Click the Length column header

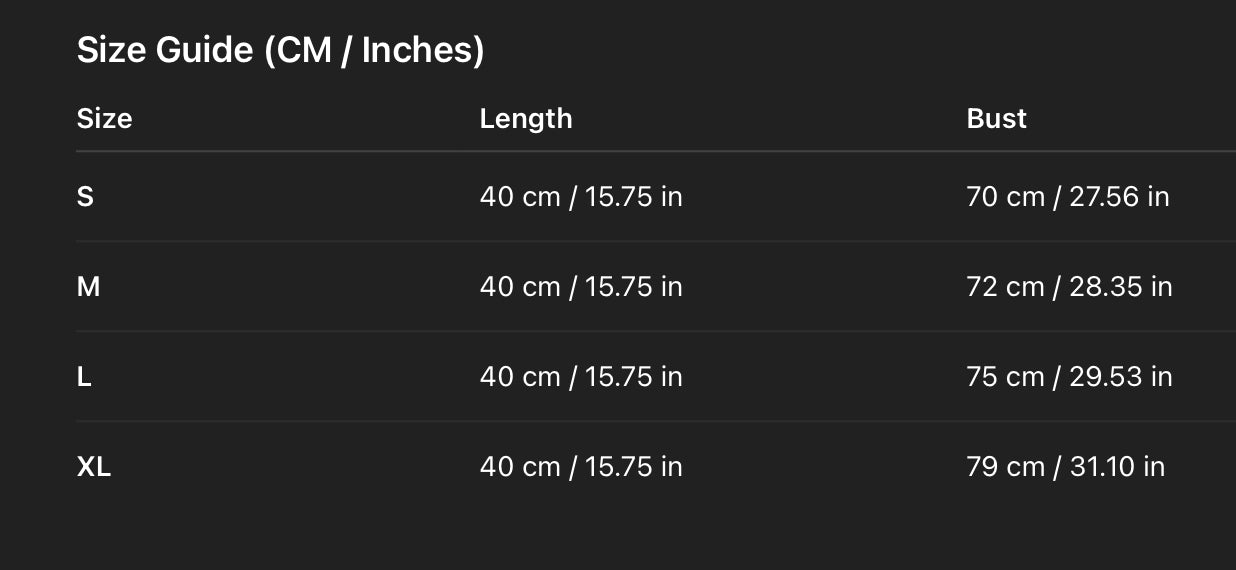click(x=526, y=118)
